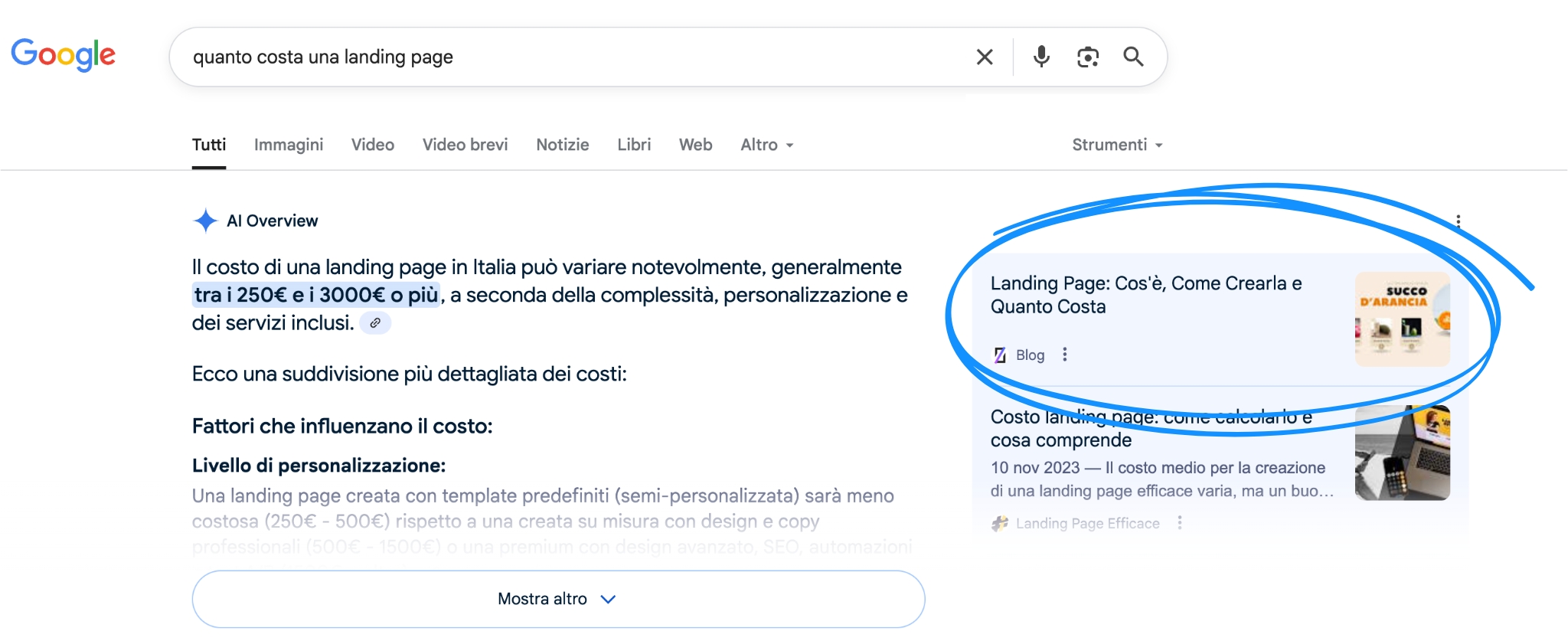Switch to the Notizie tab

[x=563, y=145]
